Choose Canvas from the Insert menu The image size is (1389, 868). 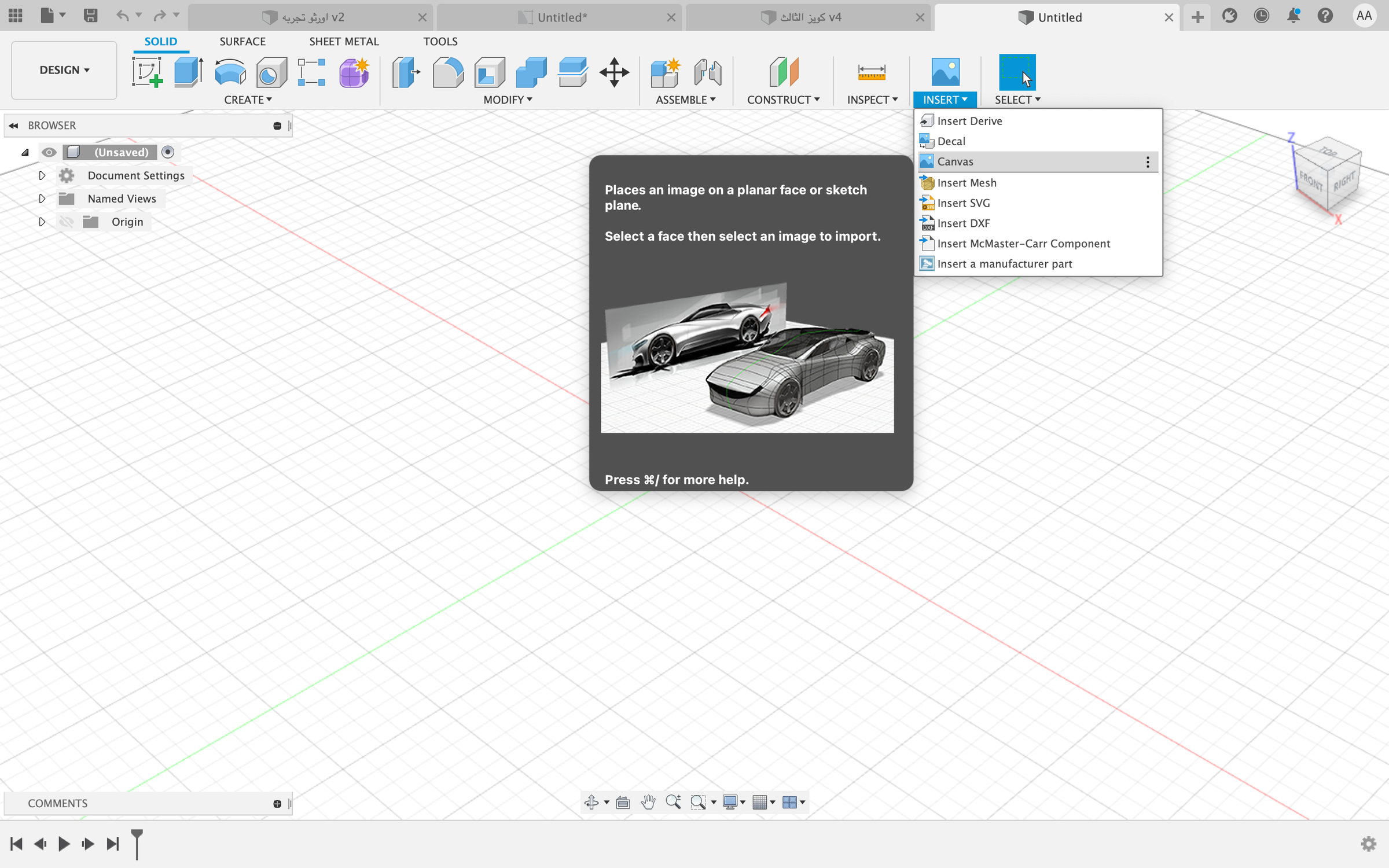[x=1038, y=161]
